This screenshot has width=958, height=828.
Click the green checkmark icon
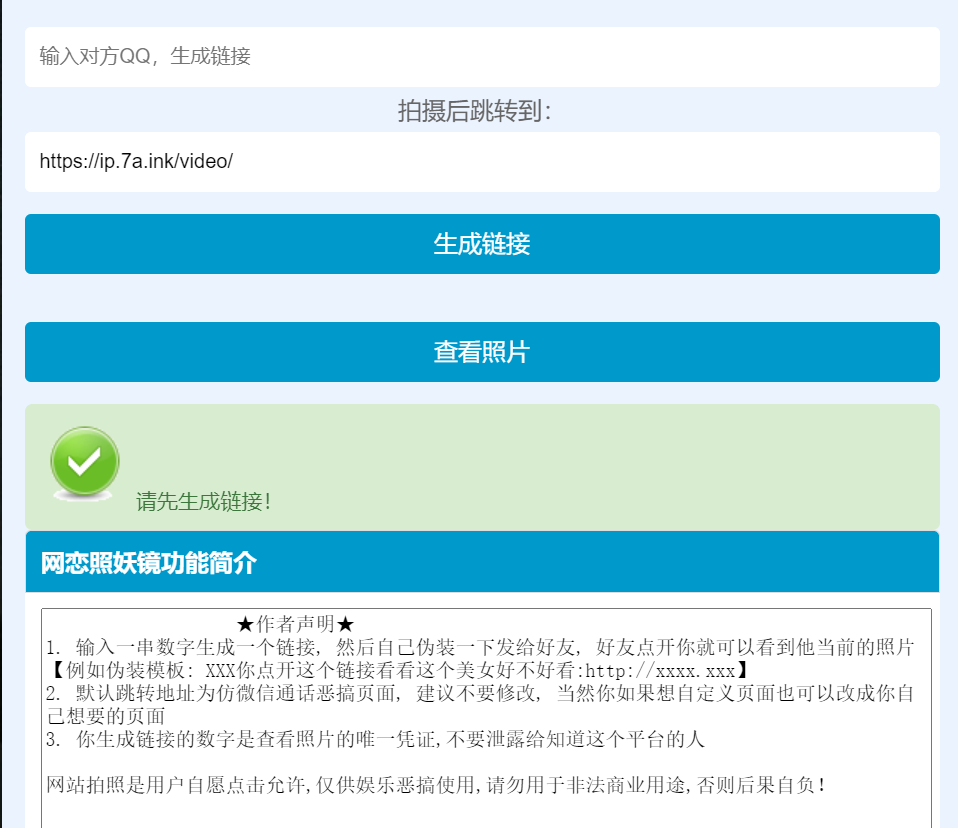(85, 462)
